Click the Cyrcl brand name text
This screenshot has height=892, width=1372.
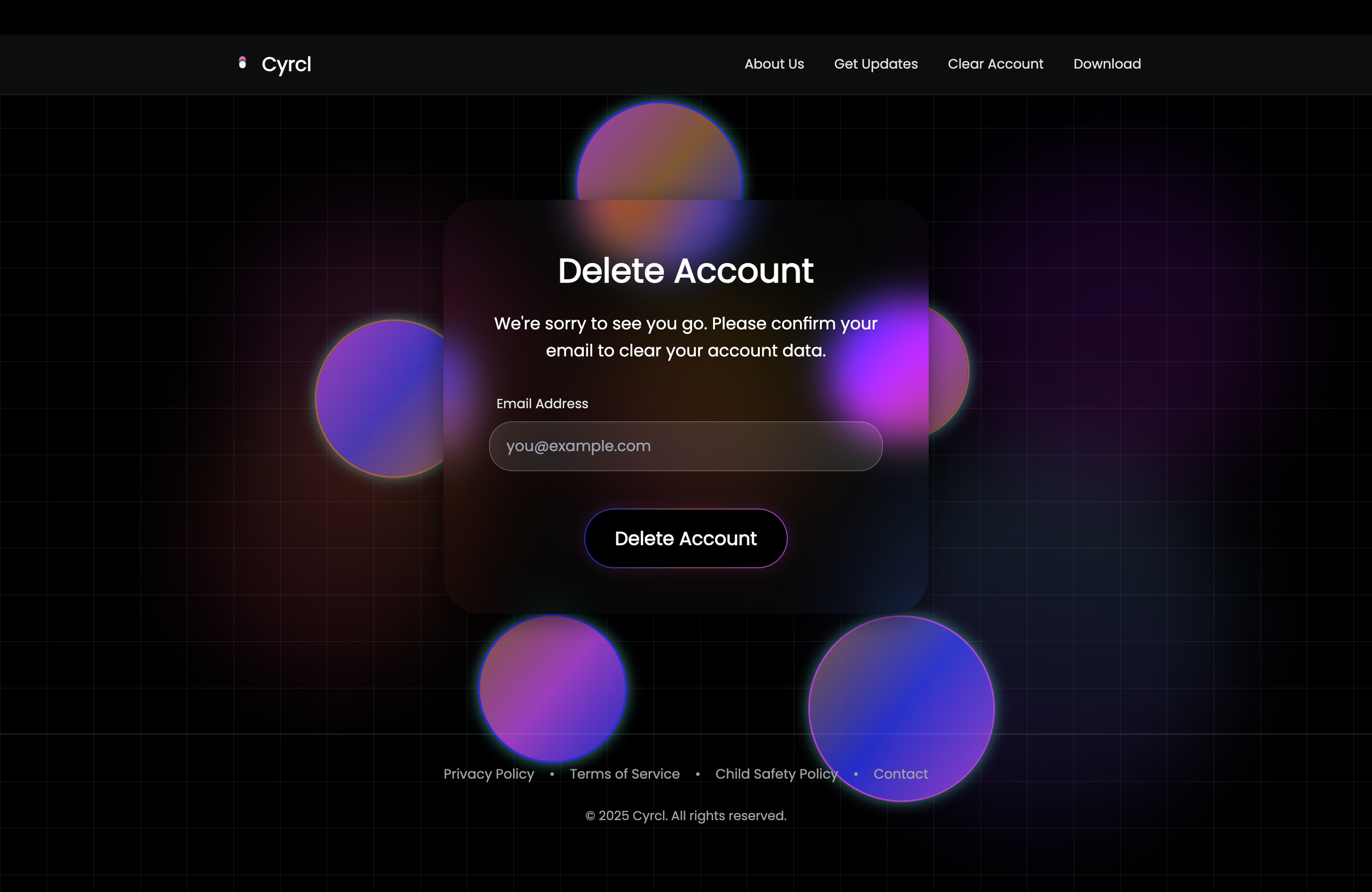tap(287, 64)
